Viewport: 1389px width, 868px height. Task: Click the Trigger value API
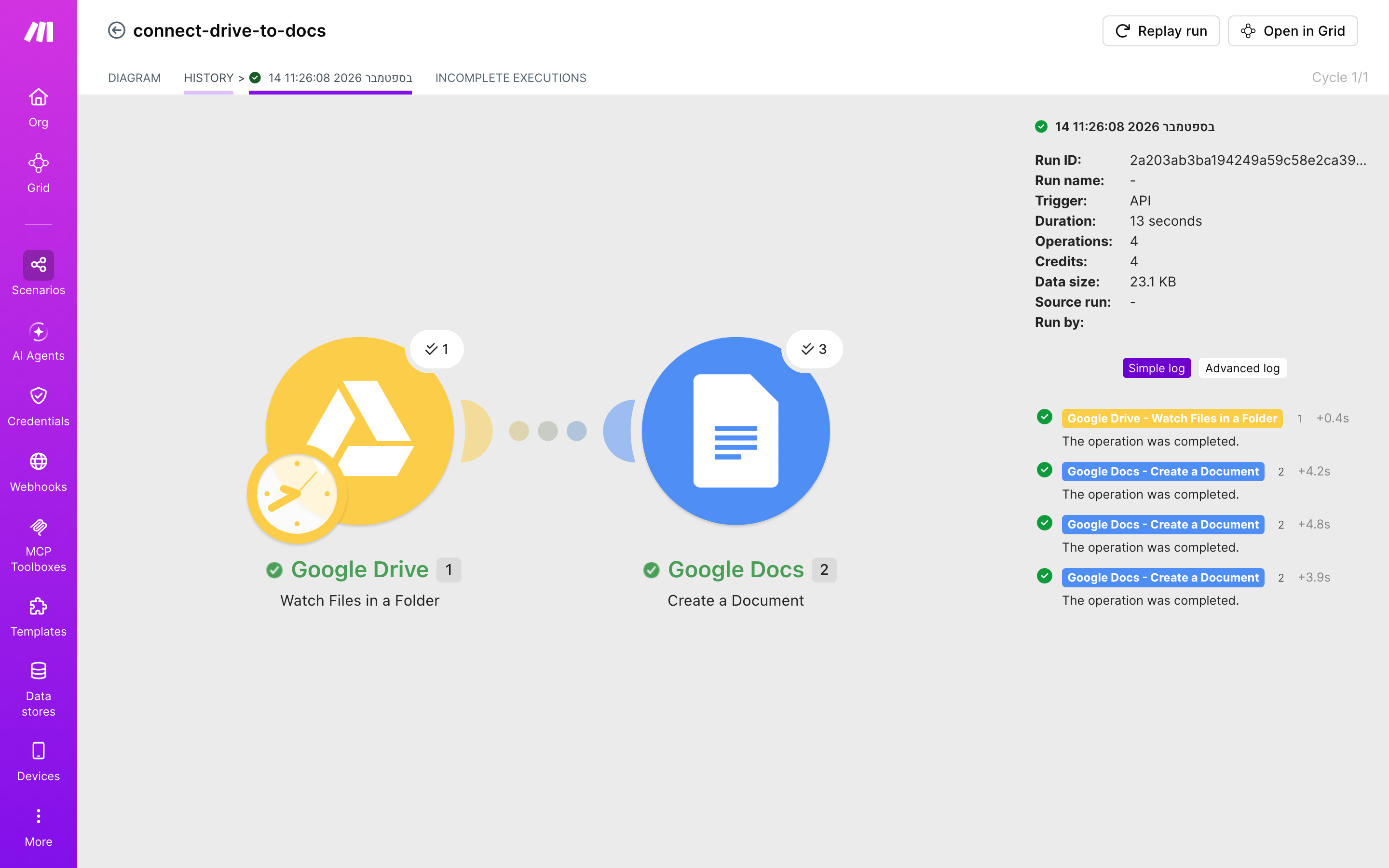coord(1140,201)
